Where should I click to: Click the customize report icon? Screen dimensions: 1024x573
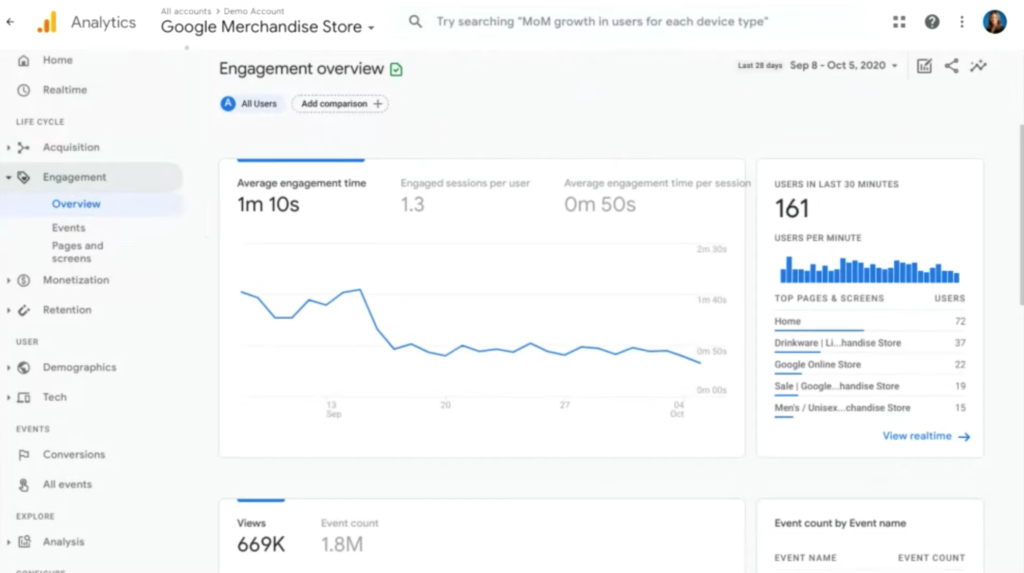924,66
